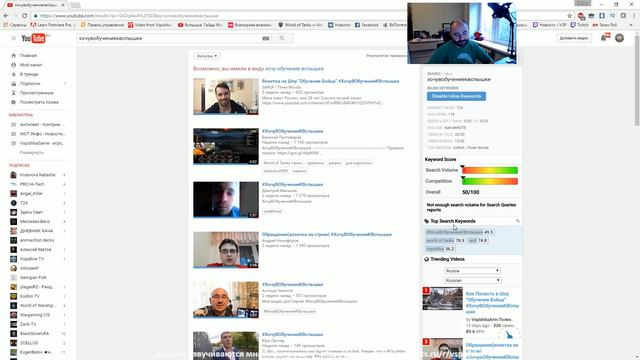Image resolution: width=640 pixels, height=360 pixels.
Task: Open the Сервисы apps bookmark
Action: click(x=15, y=25)
